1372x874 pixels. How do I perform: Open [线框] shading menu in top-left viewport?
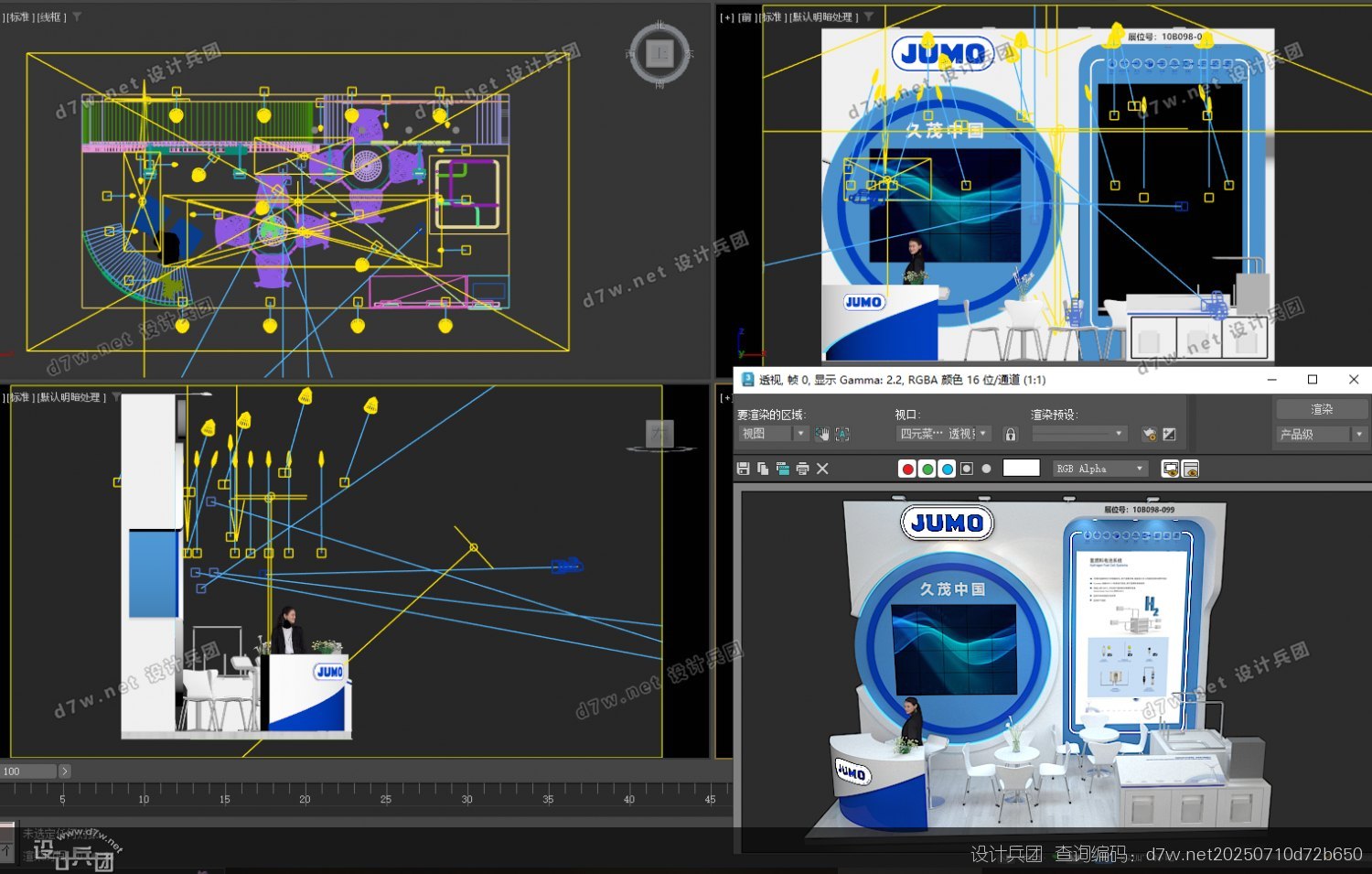point(52,16)
